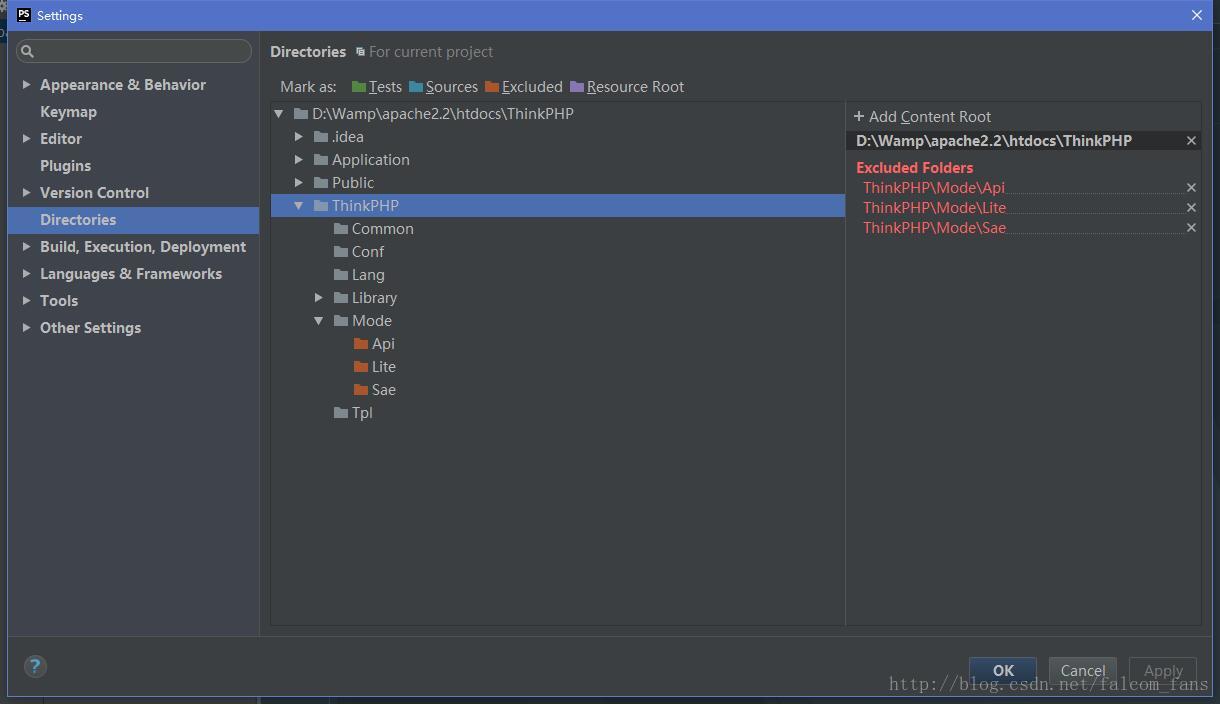Expand Appearance & Behavior settings
This screenshot has width=1220, height=704.
pyautogui.click(x=26, y=85)
